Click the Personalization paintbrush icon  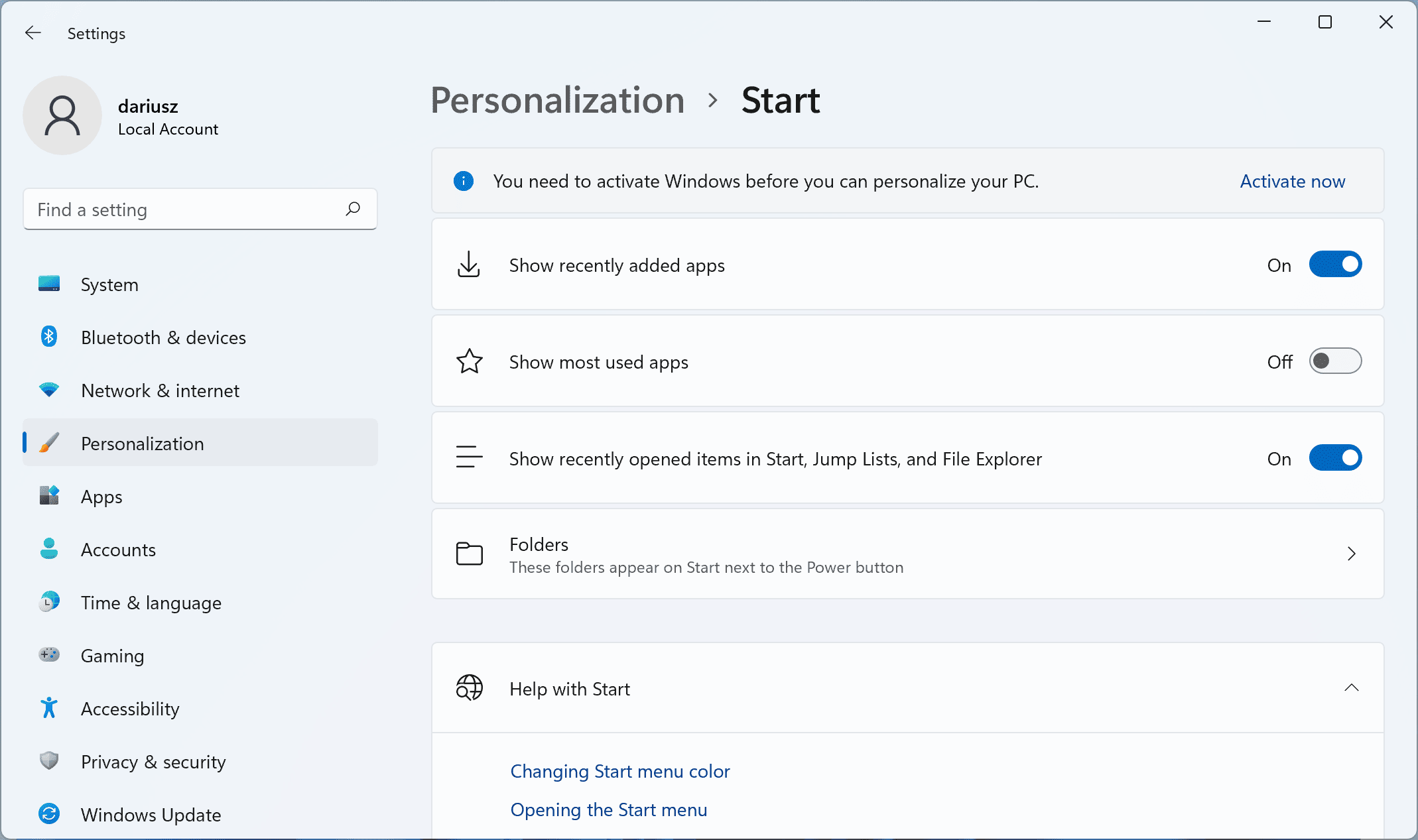[49, 442]
